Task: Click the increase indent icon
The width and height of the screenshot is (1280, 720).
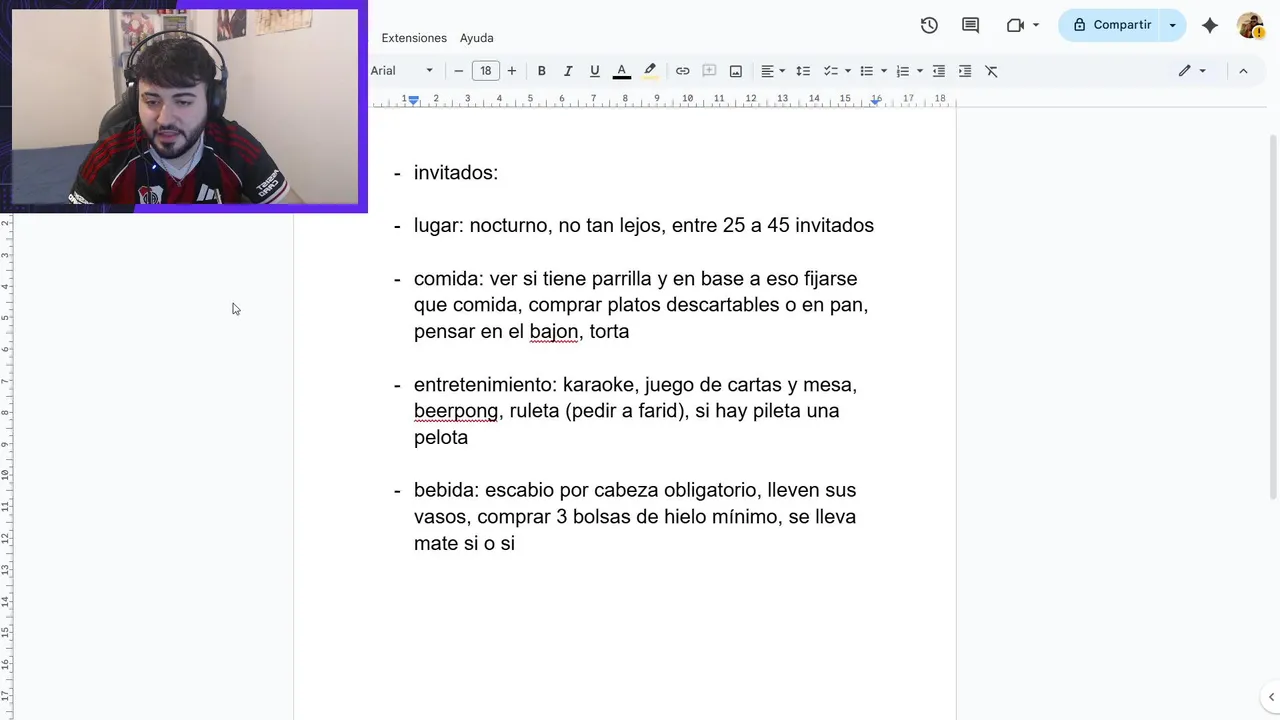Action: (965, 71)
